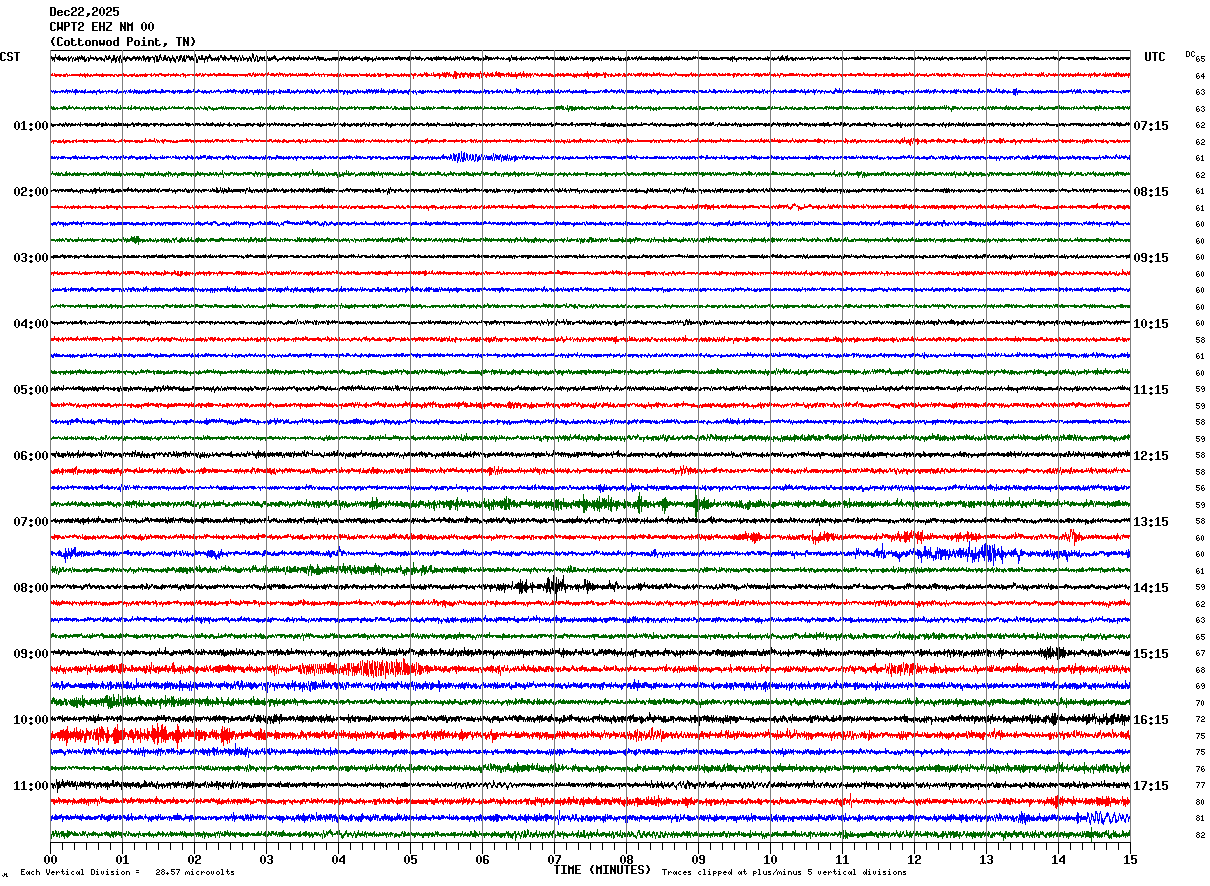This screenshot has width=1210, height=886.
Task: Click the Each Vertical Division 28.57 microvolts note
Action: click(127, 872)
